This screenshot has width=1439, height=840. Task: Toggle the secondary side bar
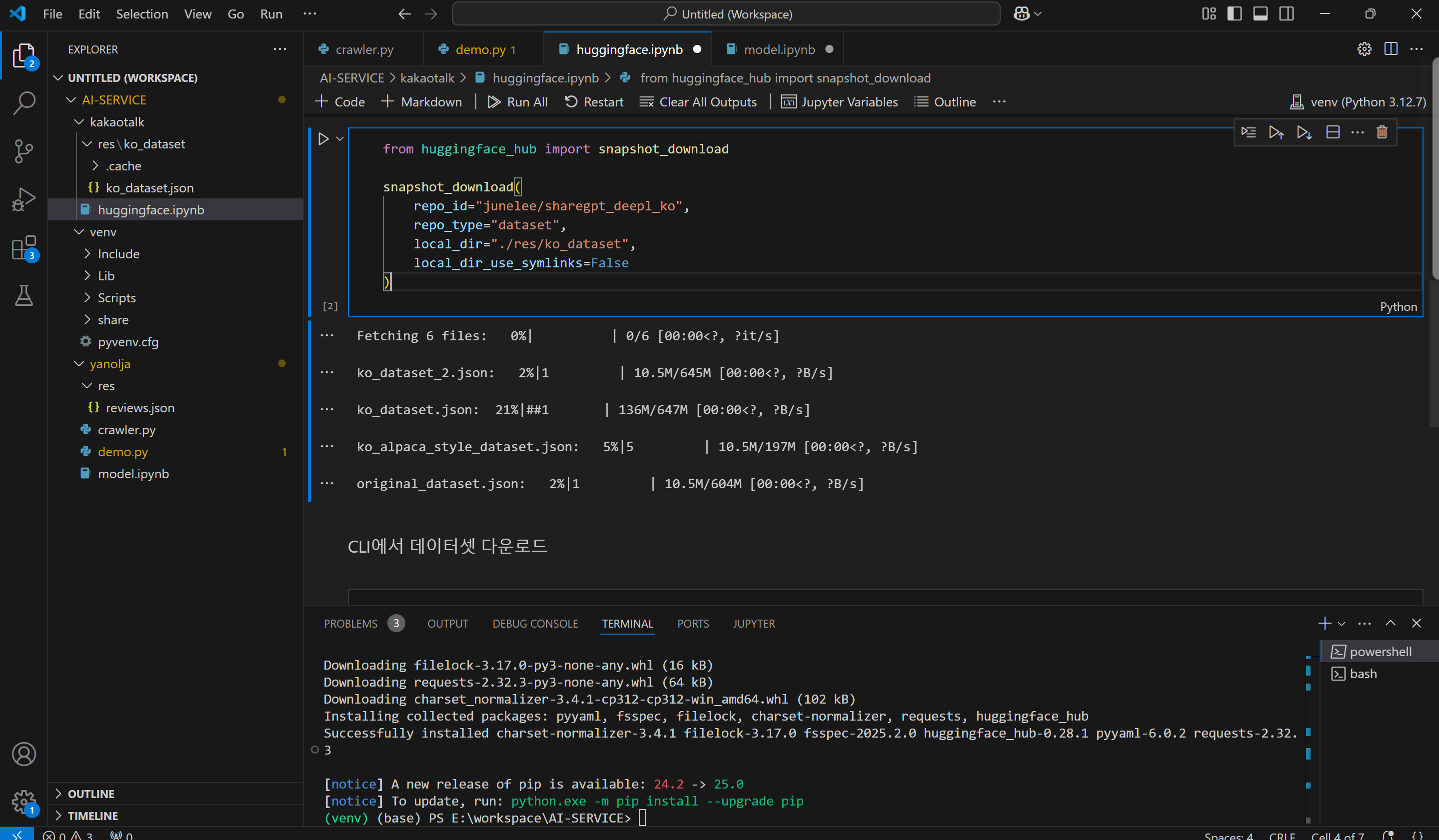(x=1287, y=13)
